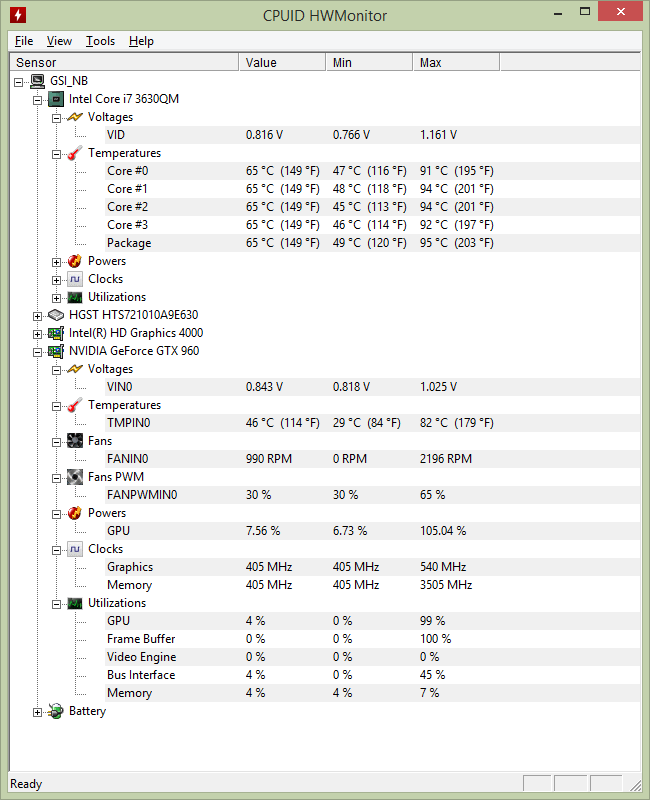Expand the CPU Powers node
Viewport: 652px width, 800px height.
click(x=56, y=262)
